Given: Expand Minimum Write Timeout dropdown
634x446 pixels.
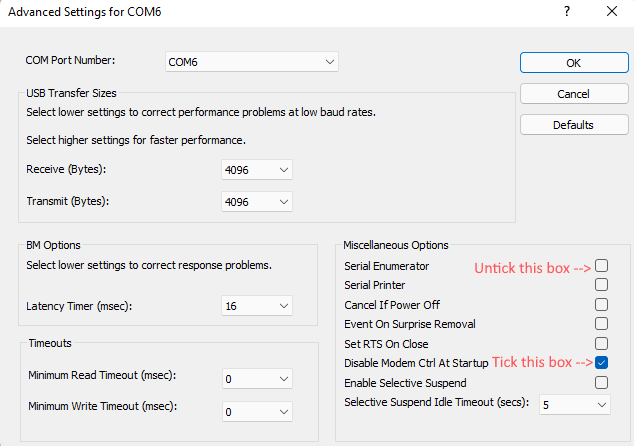Looking at the screenshot, I should click(257, 411).
